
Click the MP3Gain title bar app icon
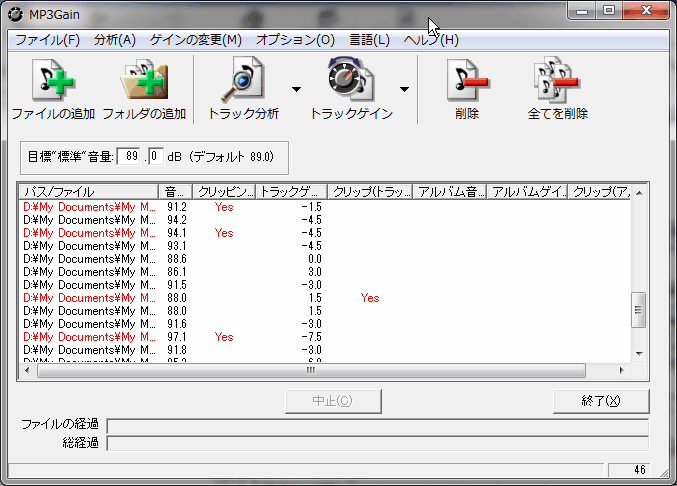pos(15,12)
